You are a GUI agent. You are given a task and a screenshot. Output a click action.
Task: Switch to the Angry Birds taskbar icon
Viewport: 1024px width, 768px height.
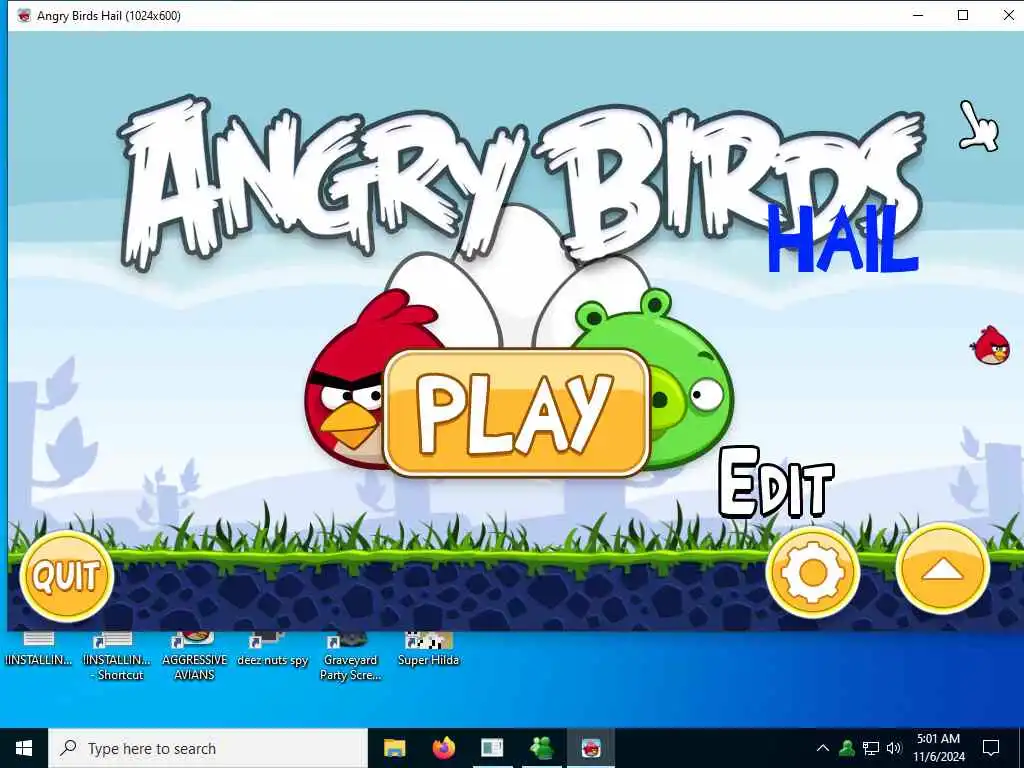click(x=590, y=748)
